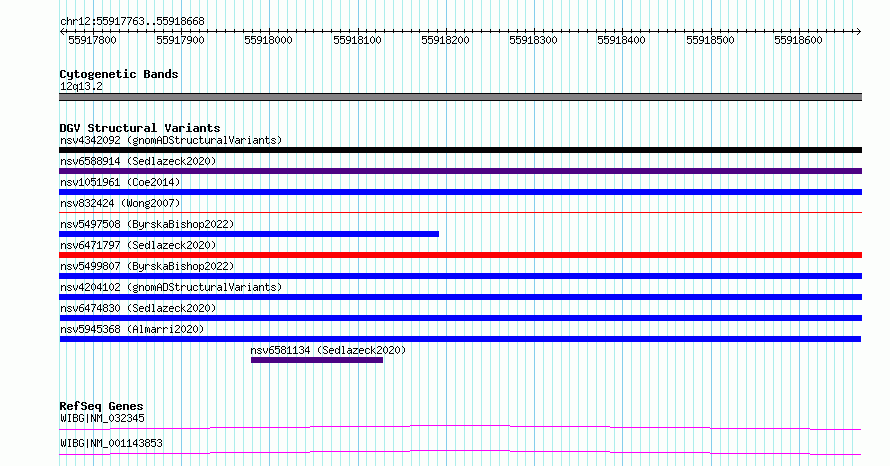Select the nsv6581134 (Sedlazeck2020) label

(x=329, y=350)
